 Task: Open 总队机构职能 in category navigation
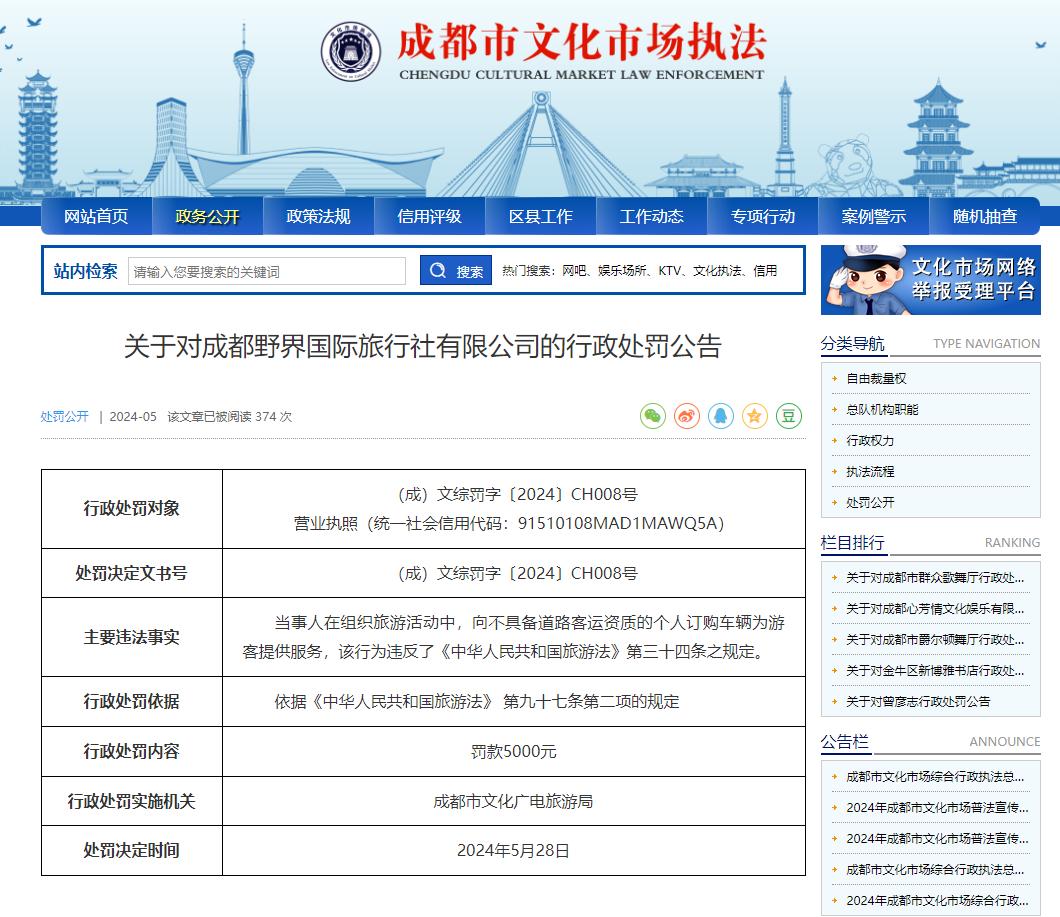[x=882, y=410]
